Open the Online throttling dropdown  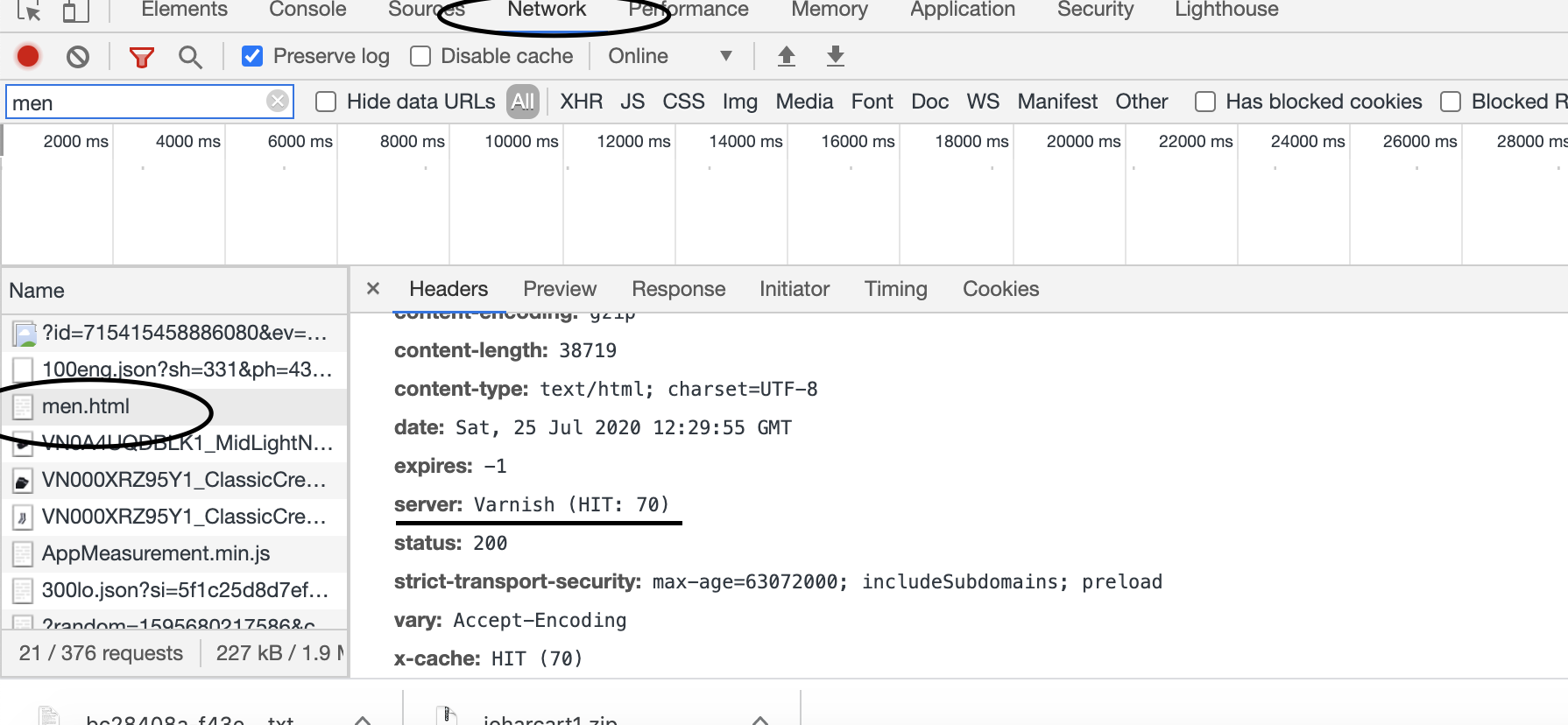coord(670,56)
